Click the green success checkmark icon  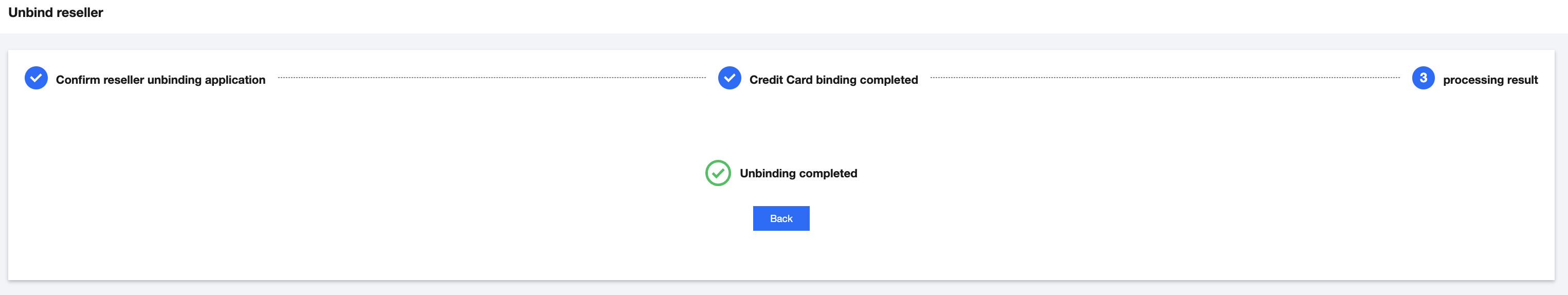pos(718,173)
